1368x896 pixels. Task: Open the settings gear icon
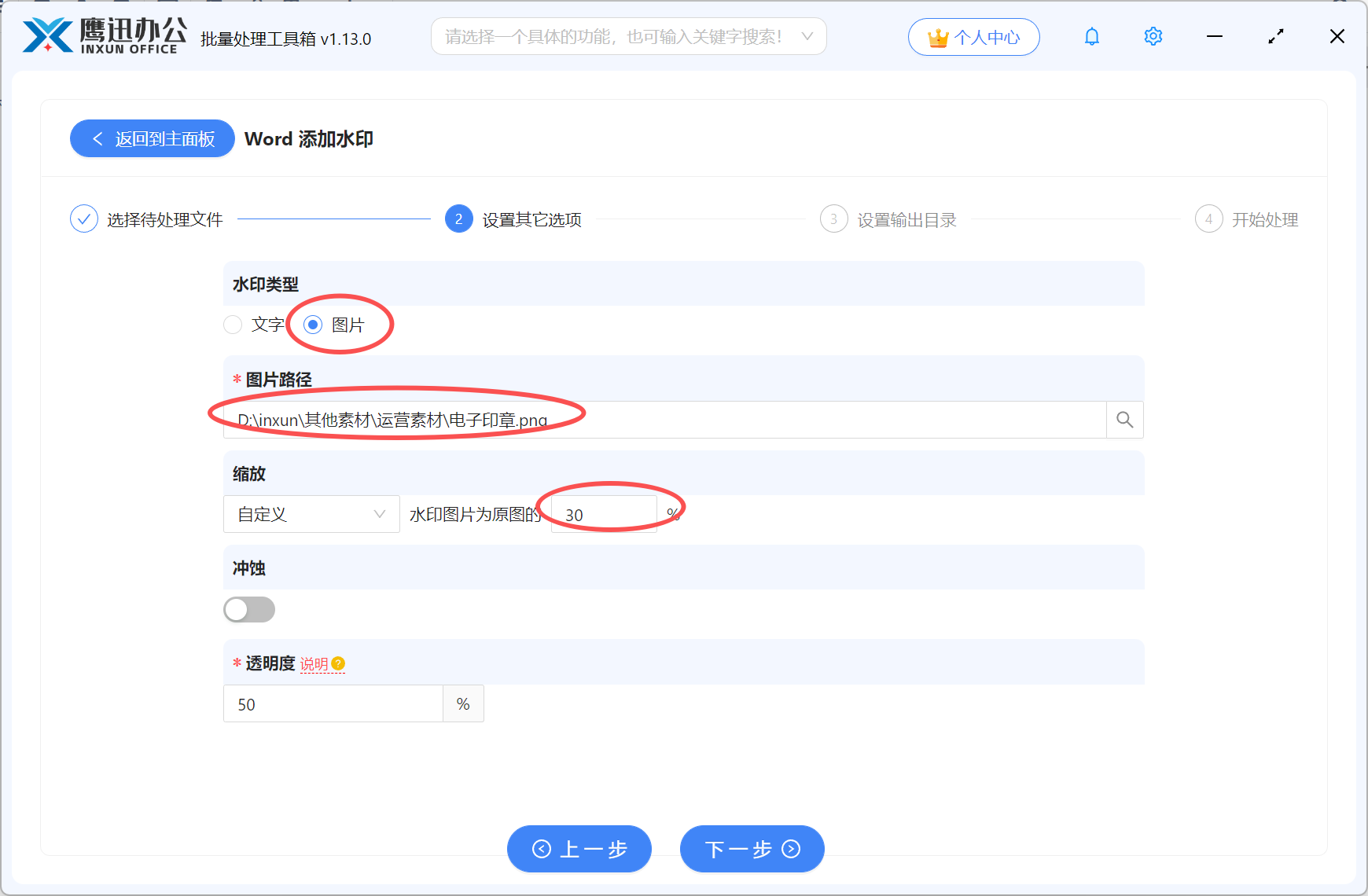(1153, 36)
